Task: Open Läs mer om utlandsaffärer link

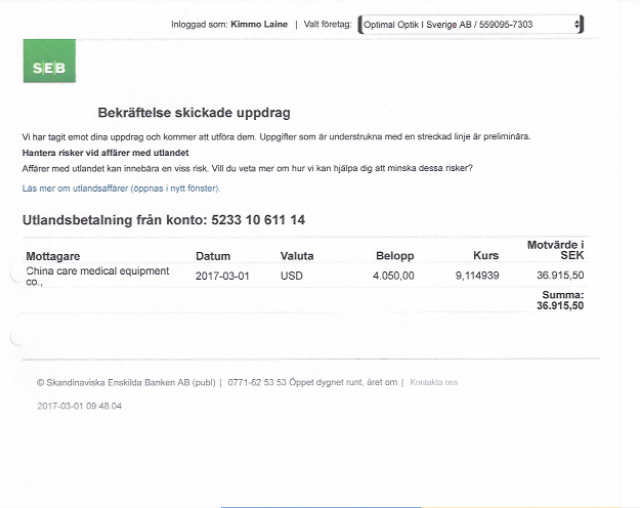Action: (x=120, y=188)
